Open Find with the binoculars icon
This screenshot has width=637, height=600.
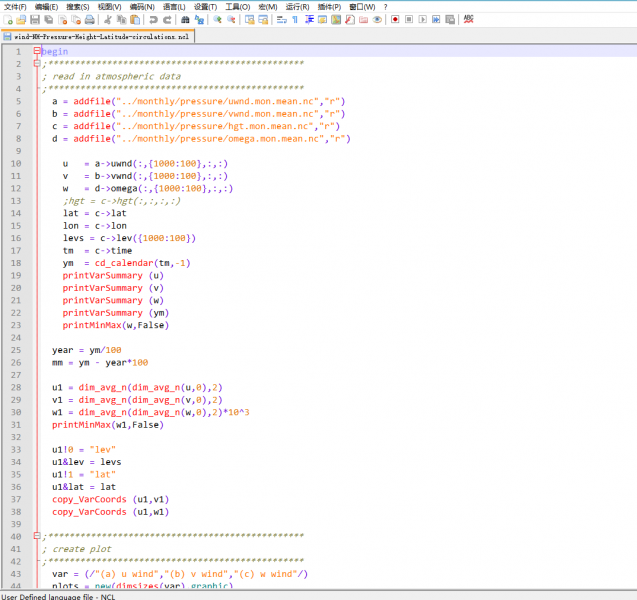(x=185, y=20)
